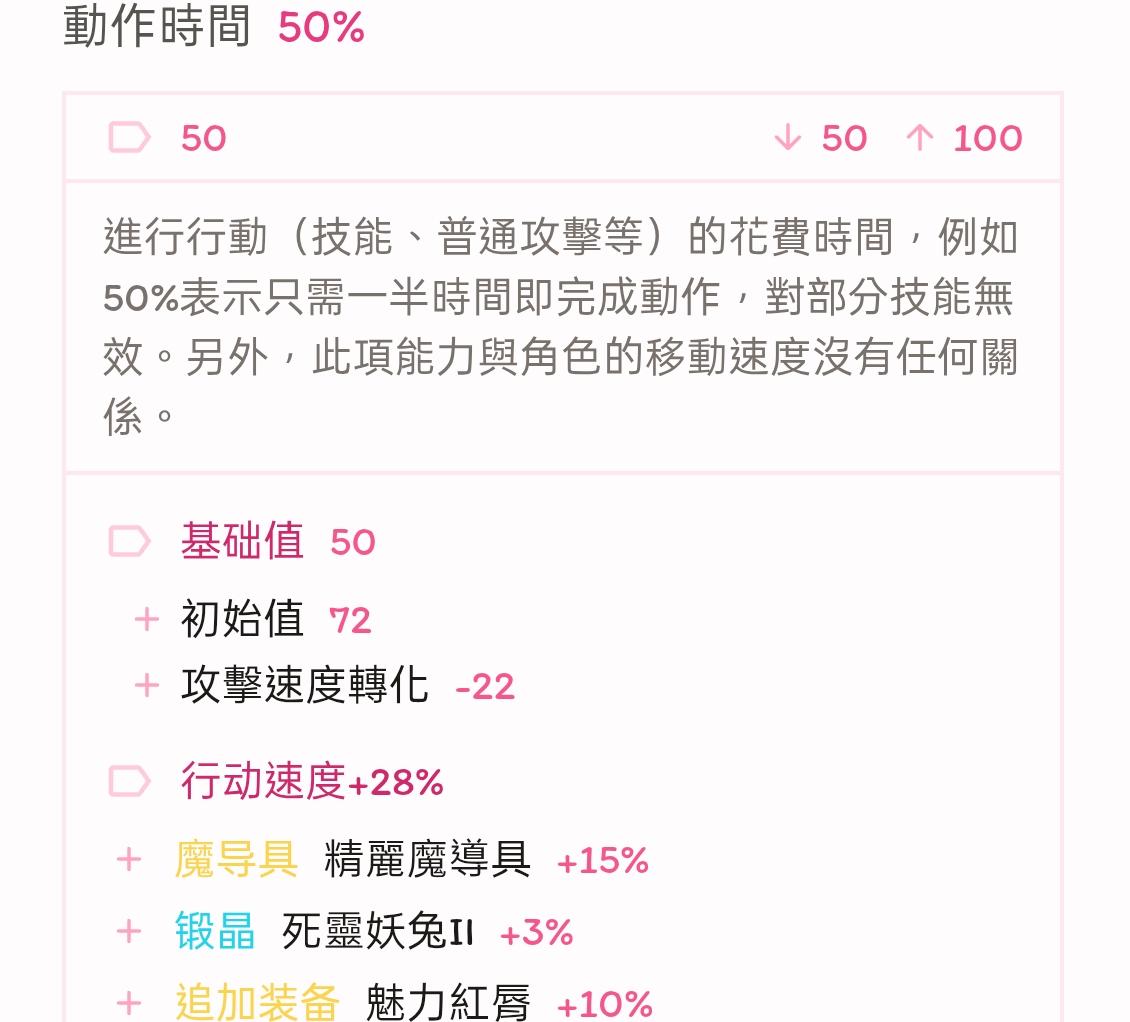Click the 行动速度+28% section label
The image size is (1130, 1022).
click(x=312, y=781)
